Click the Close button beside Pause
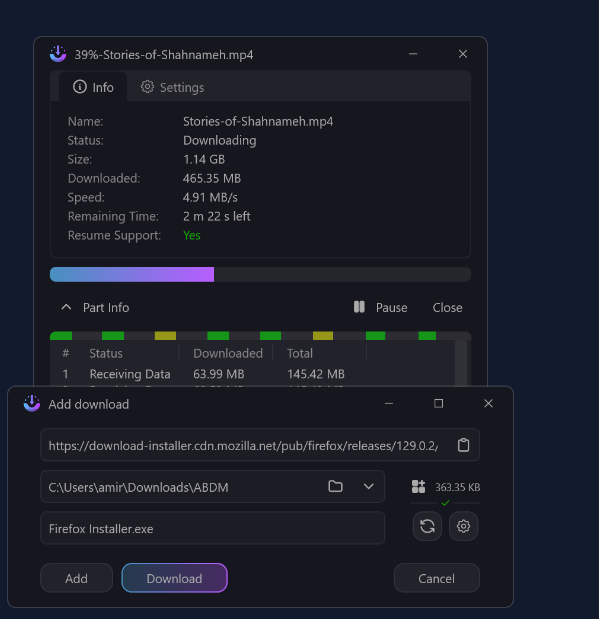Viewport: 599px width, 619px height. click(447, 308)
